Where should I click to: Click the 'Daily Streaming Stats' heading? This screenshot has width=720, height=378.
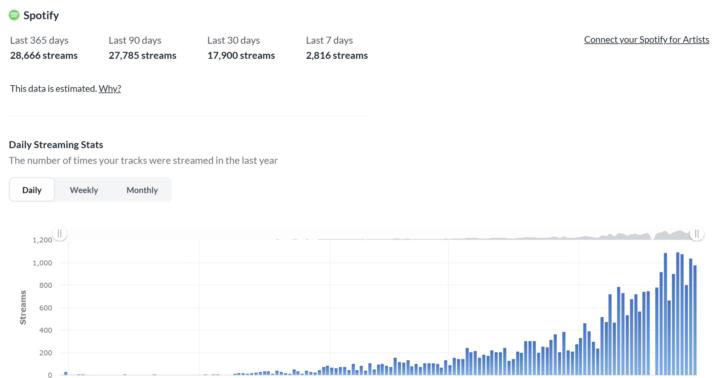pos(56,145)
